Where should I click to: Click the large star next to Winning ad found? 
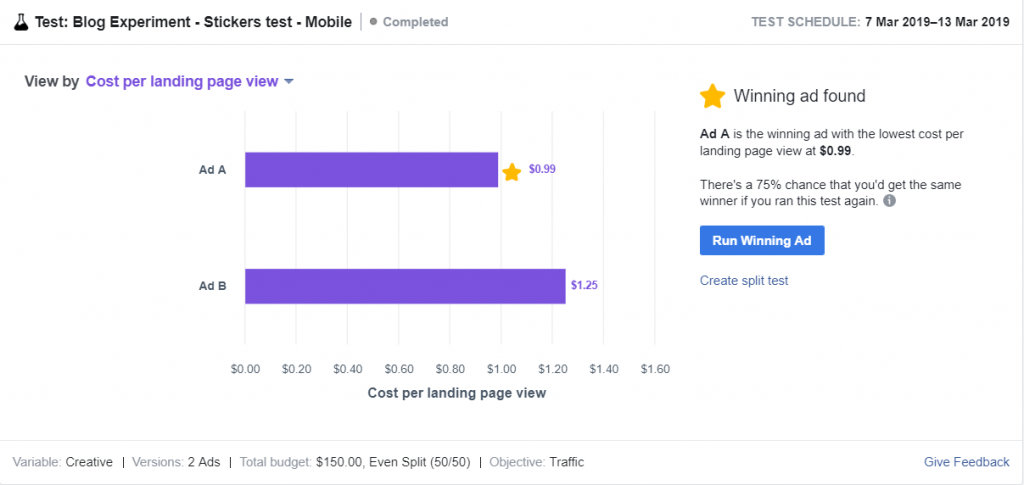712,97
